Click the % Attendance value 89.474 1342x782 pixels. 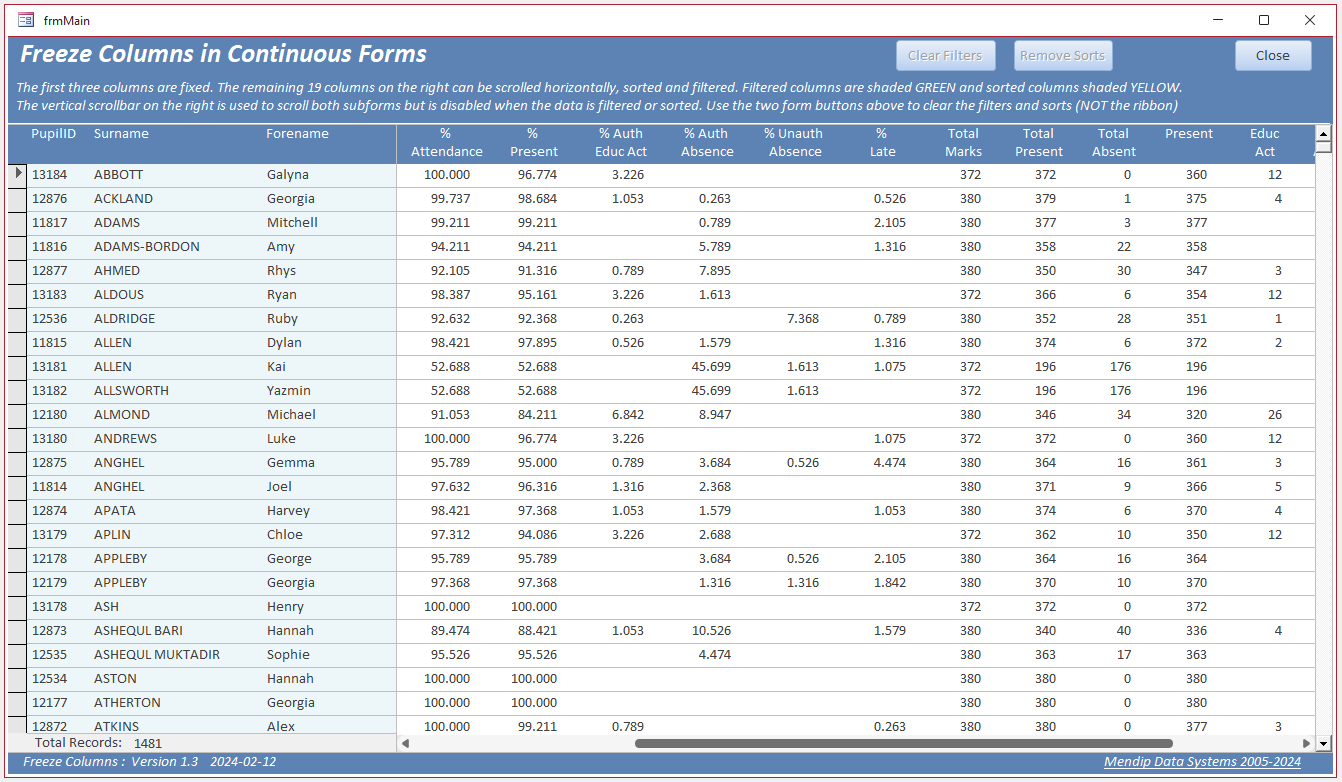coord(449,631)
